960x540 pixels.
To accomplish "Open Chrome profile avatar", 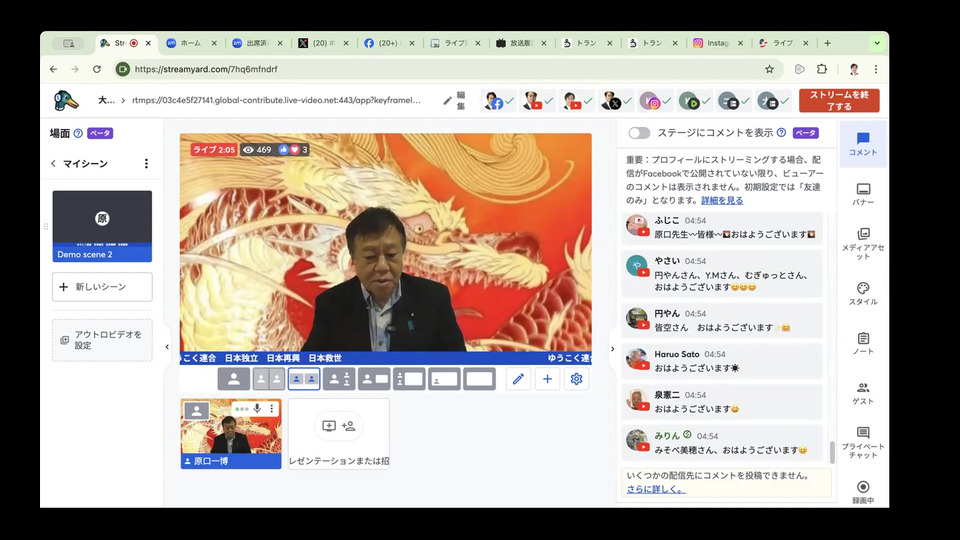I will tap(854, 69).
